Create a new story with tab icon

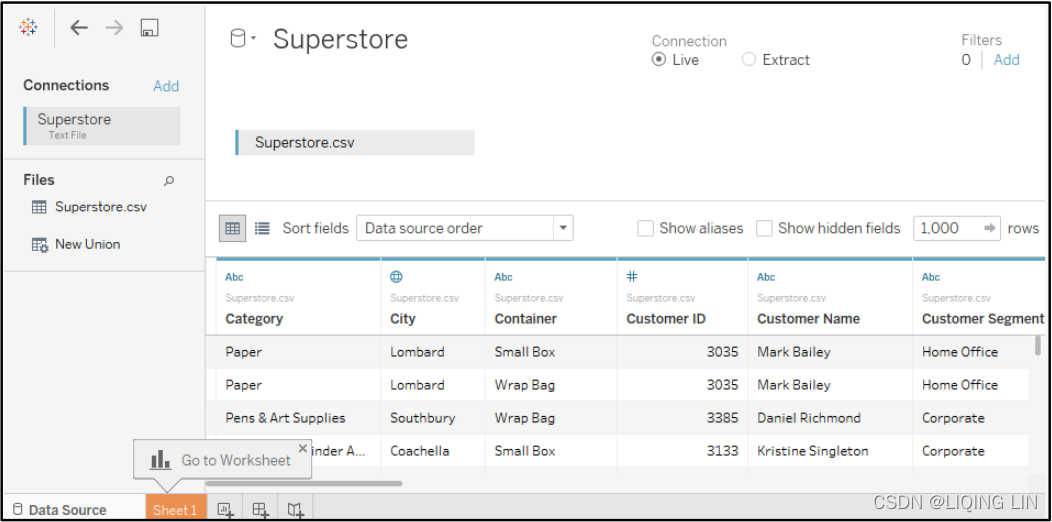[296, 510]
